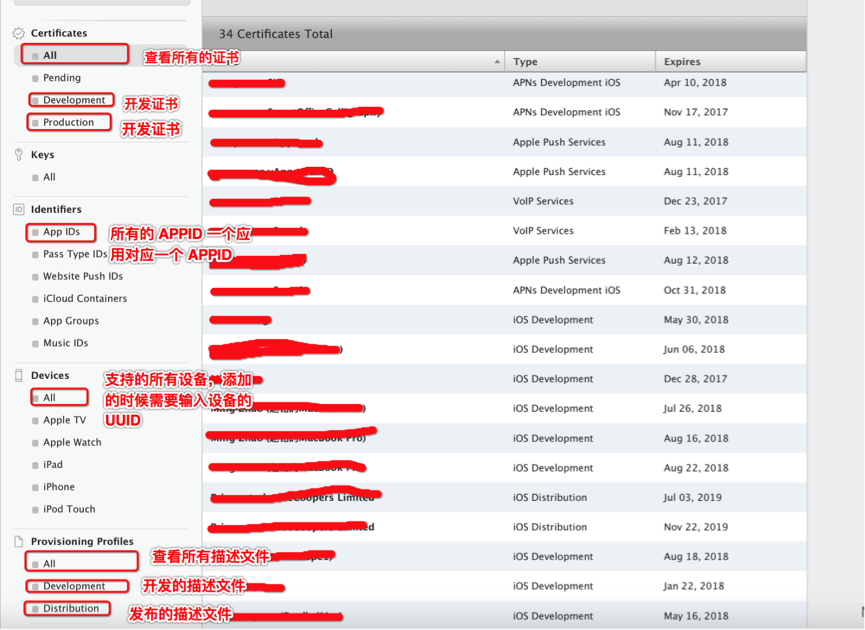The image size is (865, 630).
Task: Open Distribution provisioning profiles
Action: pyautogui.click(x=71, y=608)
